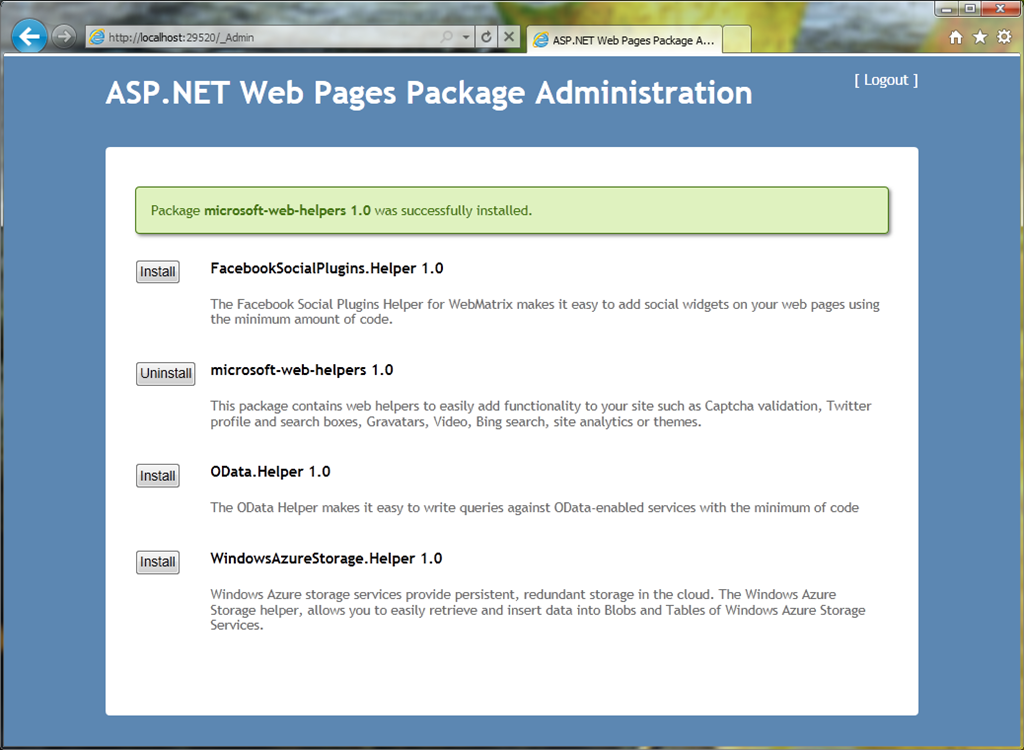The height and width of the screenshot is (750, 1024).
Task: Click the WindowsAzureStorage.Helper 1.0 title
Action: pos(326,559)
